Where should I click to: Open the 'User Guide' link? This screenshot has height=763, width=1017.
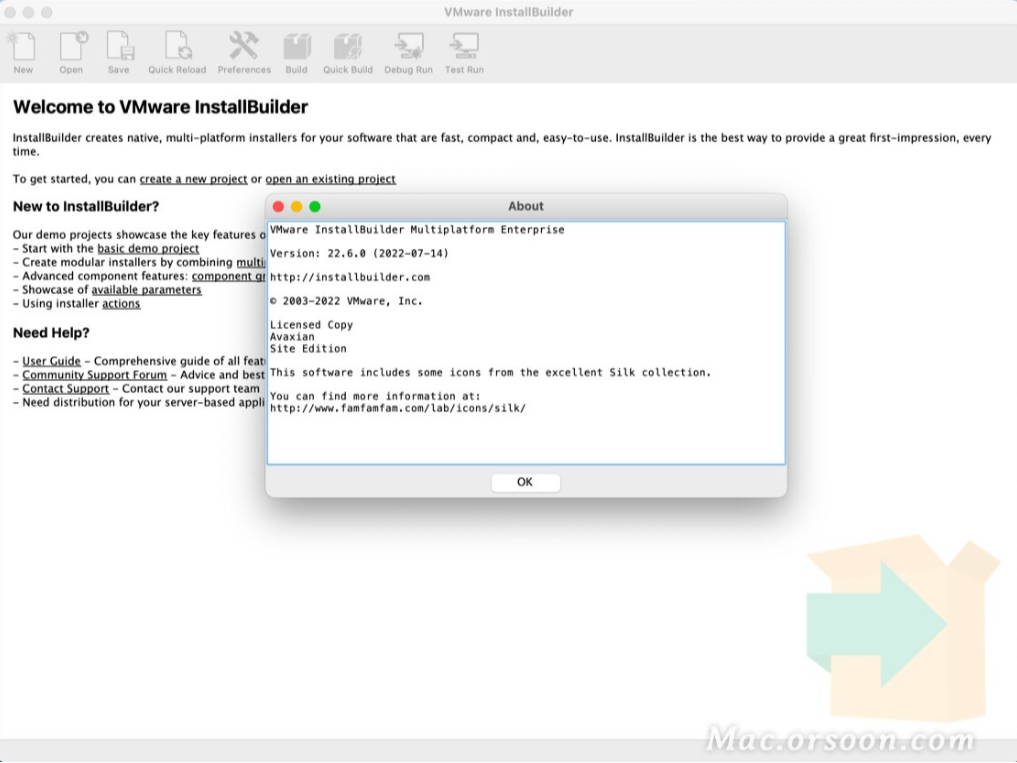pos(51,361)
